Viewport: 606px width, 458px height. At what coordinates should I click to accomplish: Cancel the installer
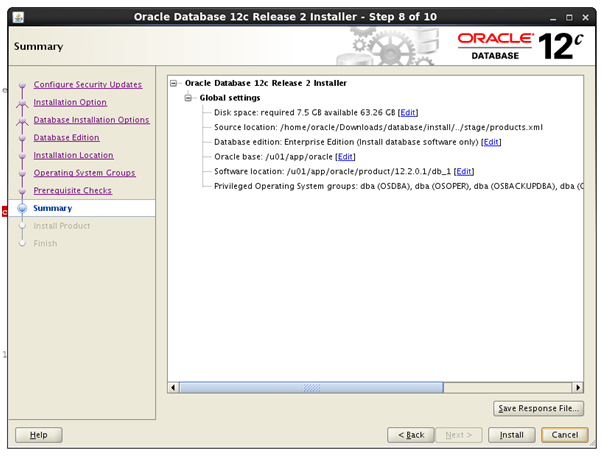tap(565, 435)
